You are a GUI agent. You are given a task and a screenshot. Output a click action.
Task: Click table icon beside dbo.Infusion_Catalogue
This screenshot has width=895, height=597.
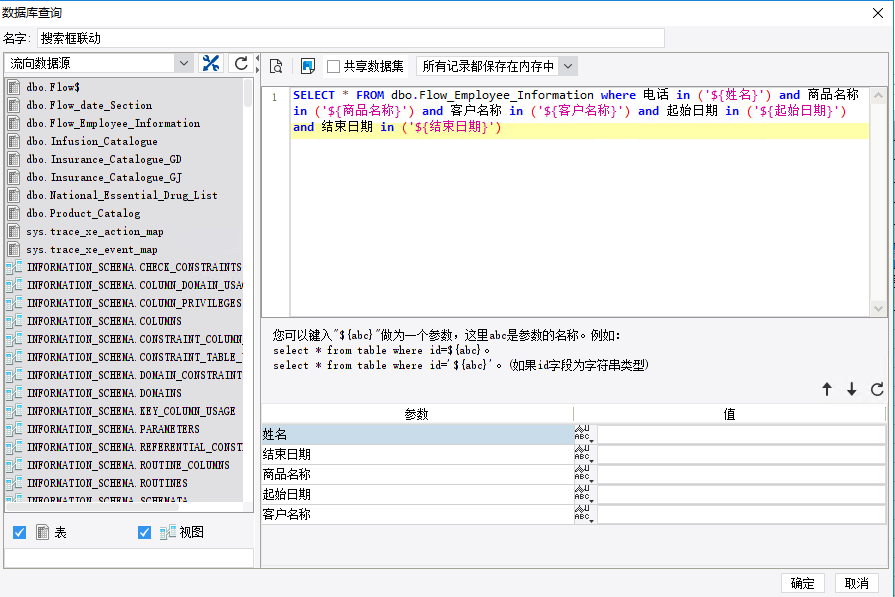click(x=14, y=141)
